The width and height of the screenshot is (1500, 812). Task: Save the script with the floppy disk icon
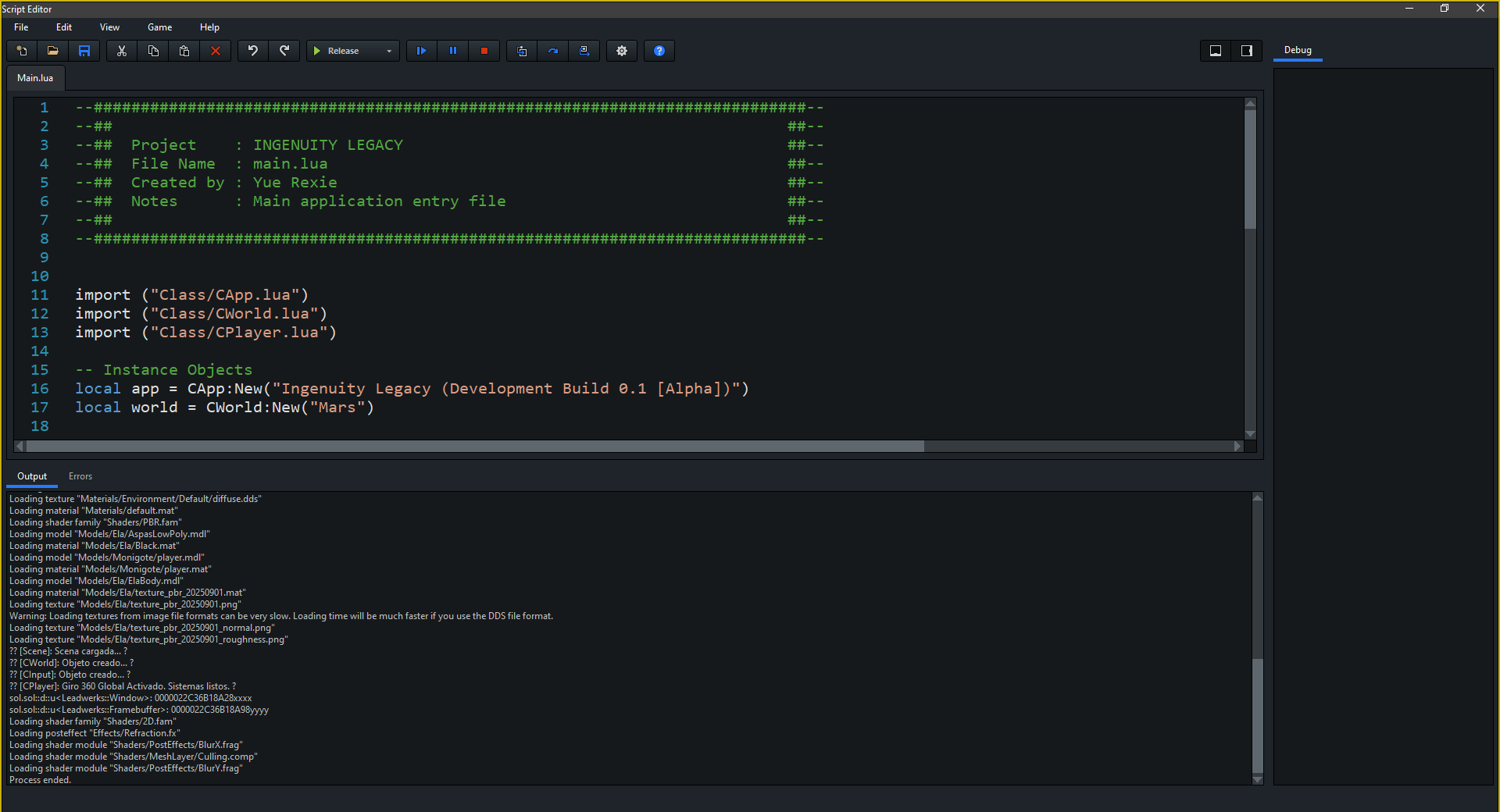pos(84,51)
